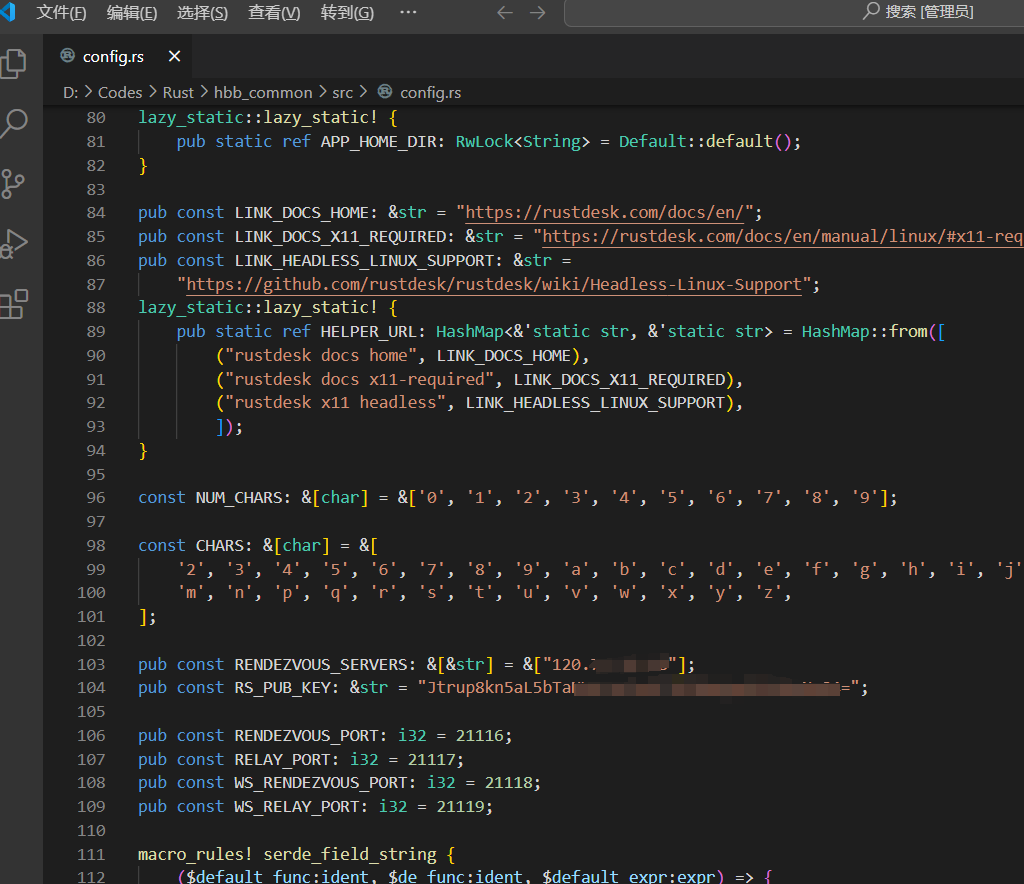Viewport: 1024px width, 884px height.
Task: Click line number 103 in the gutter
Action: (91, 664)
